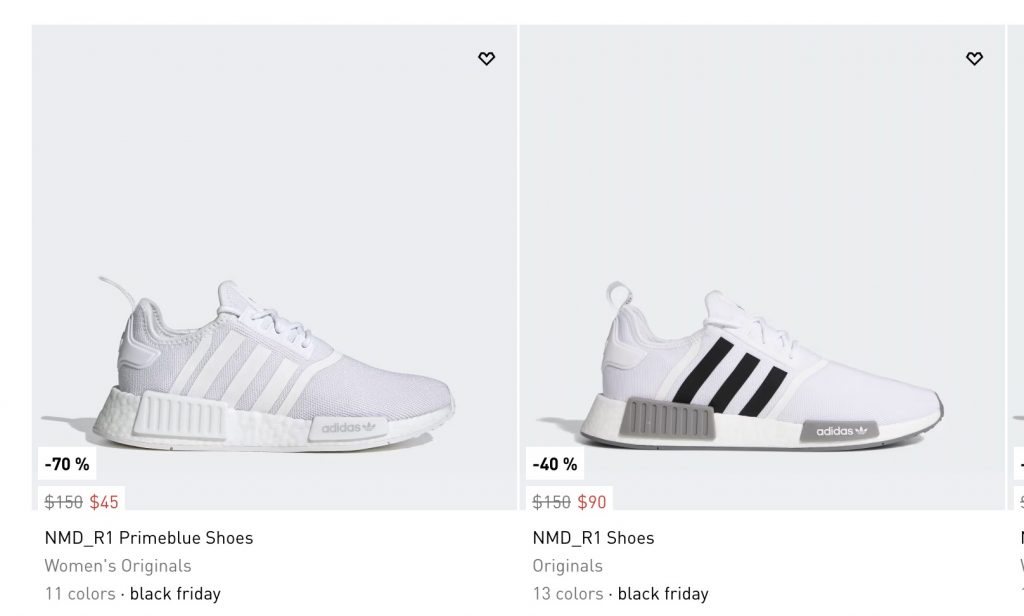Click the -70 % discount badge
Viewport: 1024px width, 616px height.
pyautogui.click(x=67, y=464)
